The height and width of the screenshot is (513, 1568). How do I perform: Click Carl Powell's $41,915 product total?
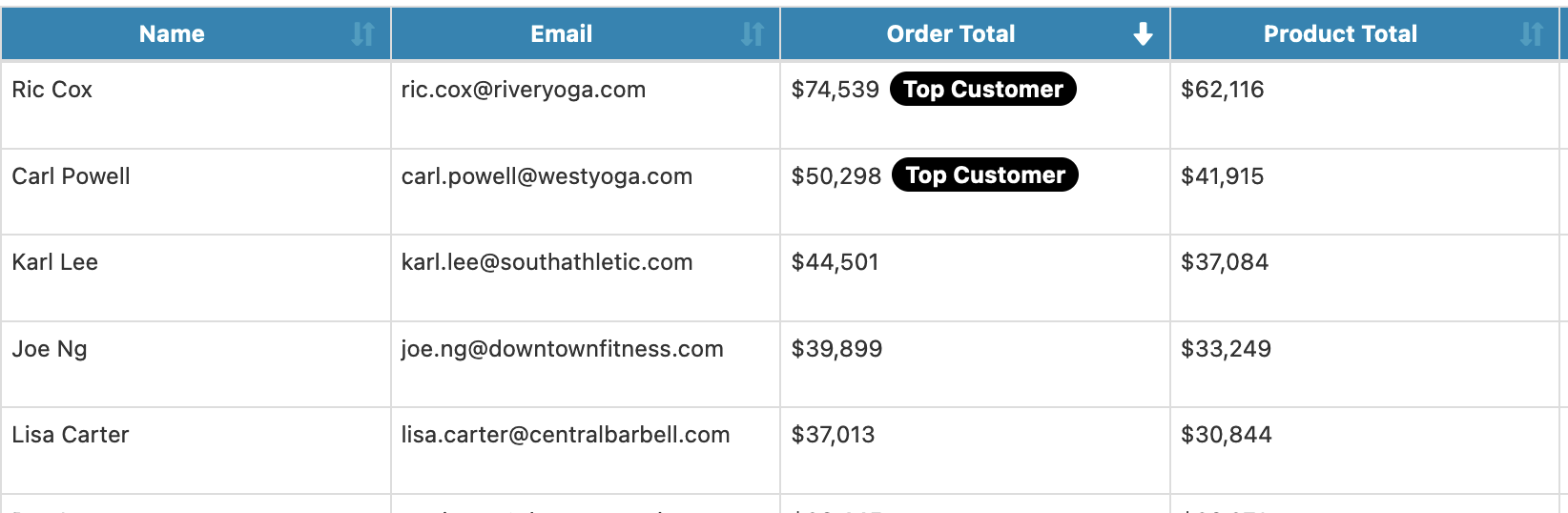pos(1222,176)
